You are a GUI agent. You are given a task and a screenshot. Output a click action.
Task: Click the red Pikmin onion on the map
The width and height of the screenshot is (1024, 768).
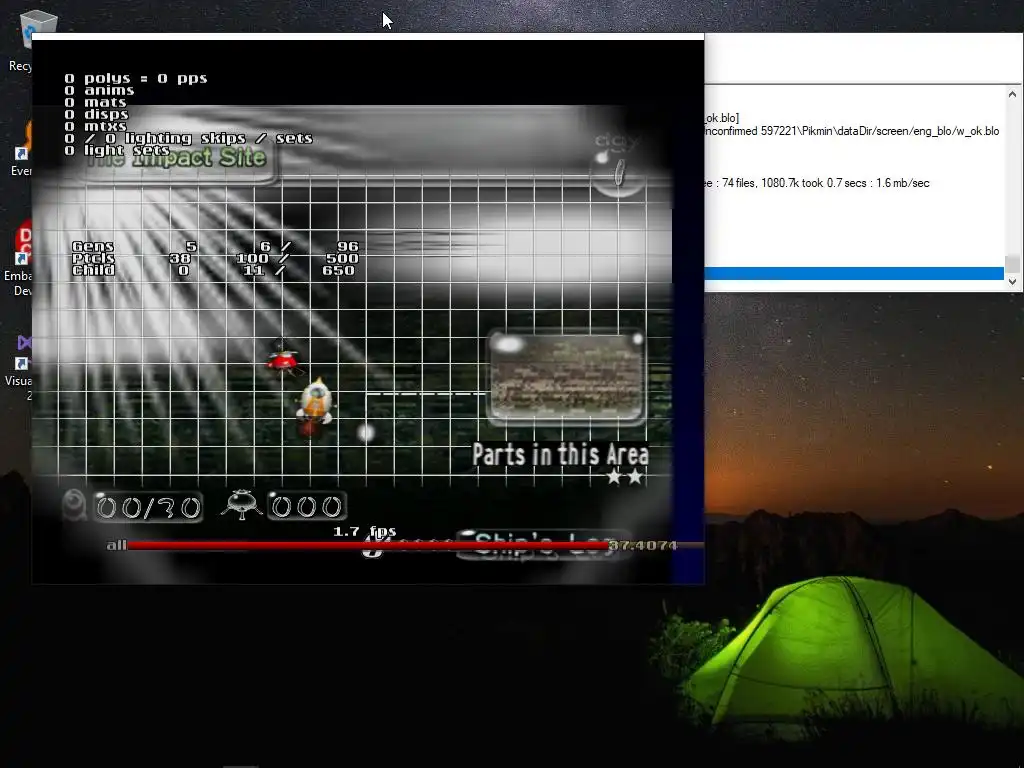[x=283, y=359]
